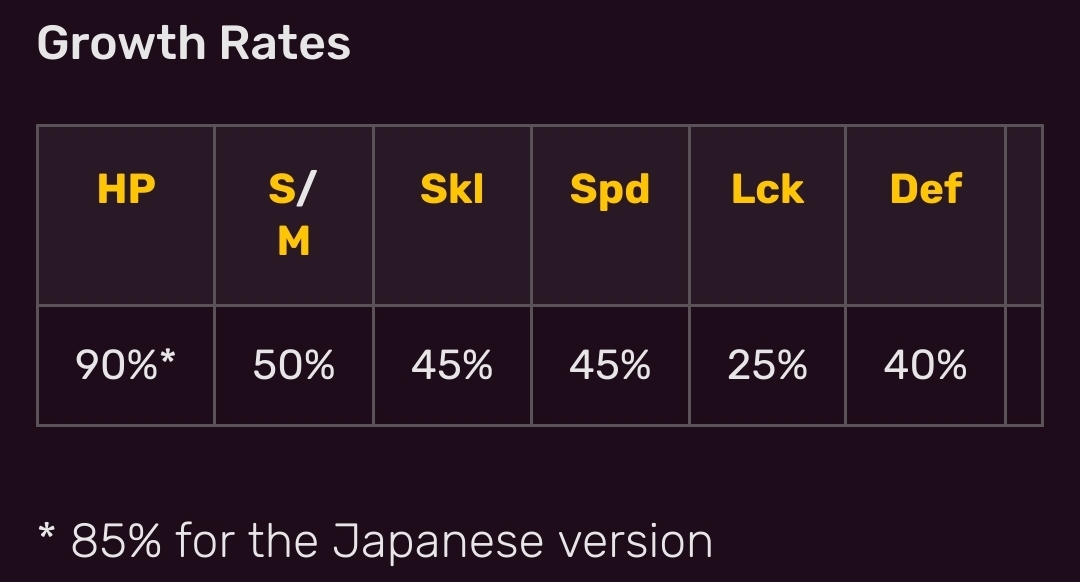The image size is (1080, 582).
Task: Click the S/M column header
Action: coord(293,214)
